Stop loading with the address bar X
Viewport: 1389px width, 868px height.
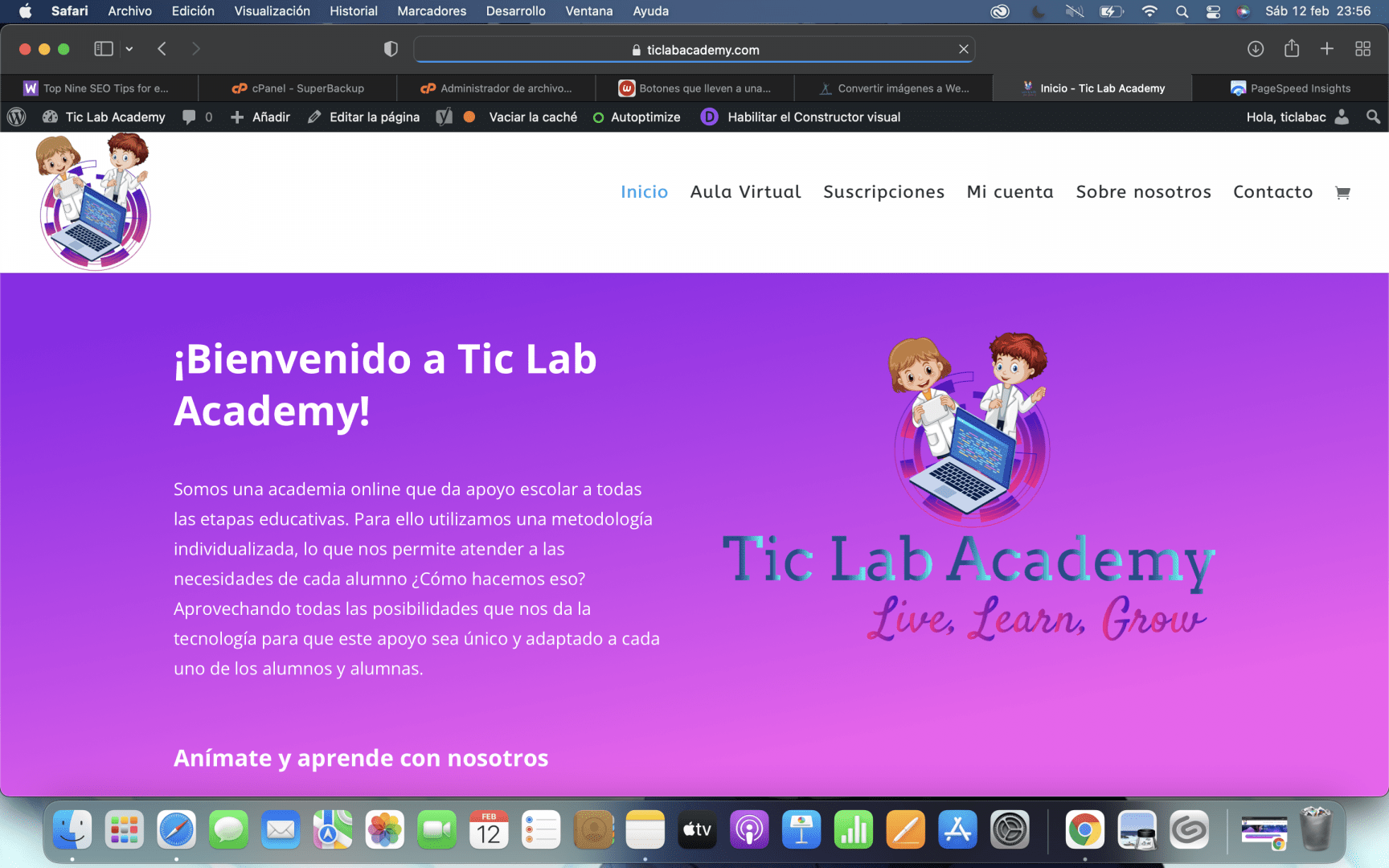click(963, 49)
